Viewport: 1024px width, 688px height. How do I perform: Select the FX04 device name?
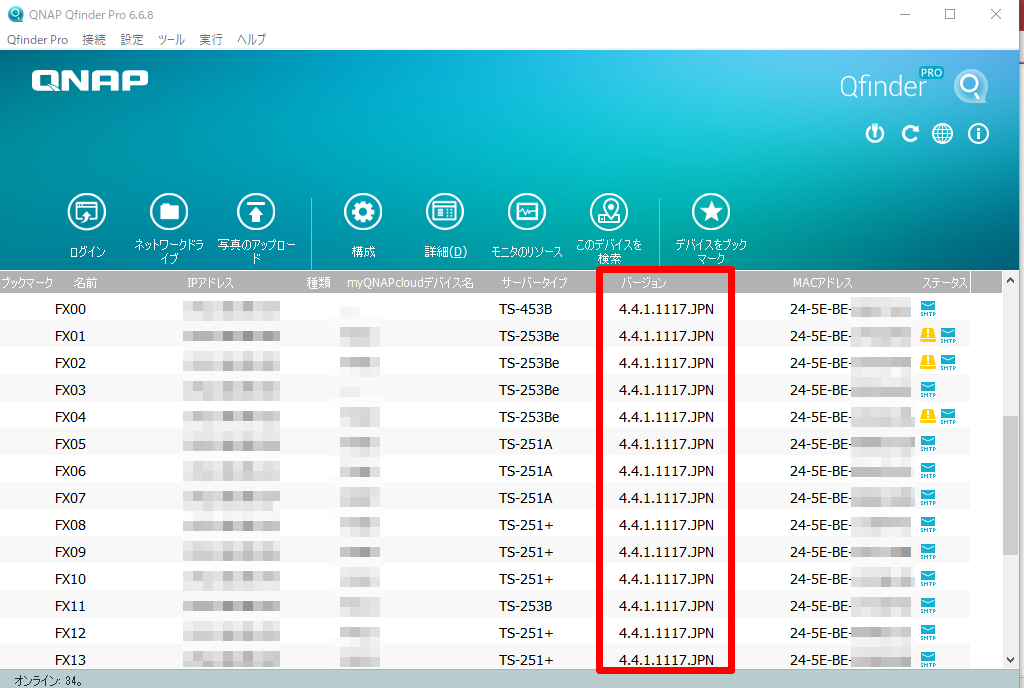71,416
